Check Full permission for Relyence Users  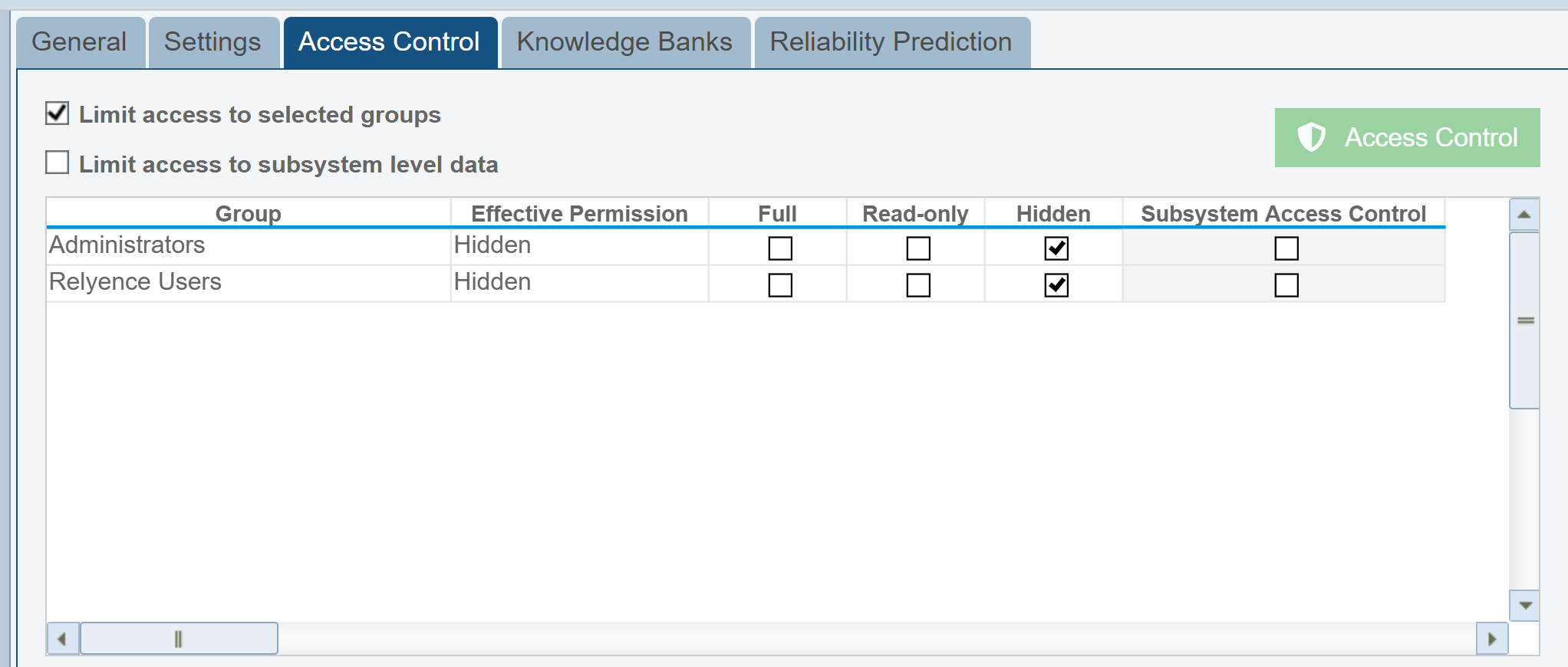[780, 285]
